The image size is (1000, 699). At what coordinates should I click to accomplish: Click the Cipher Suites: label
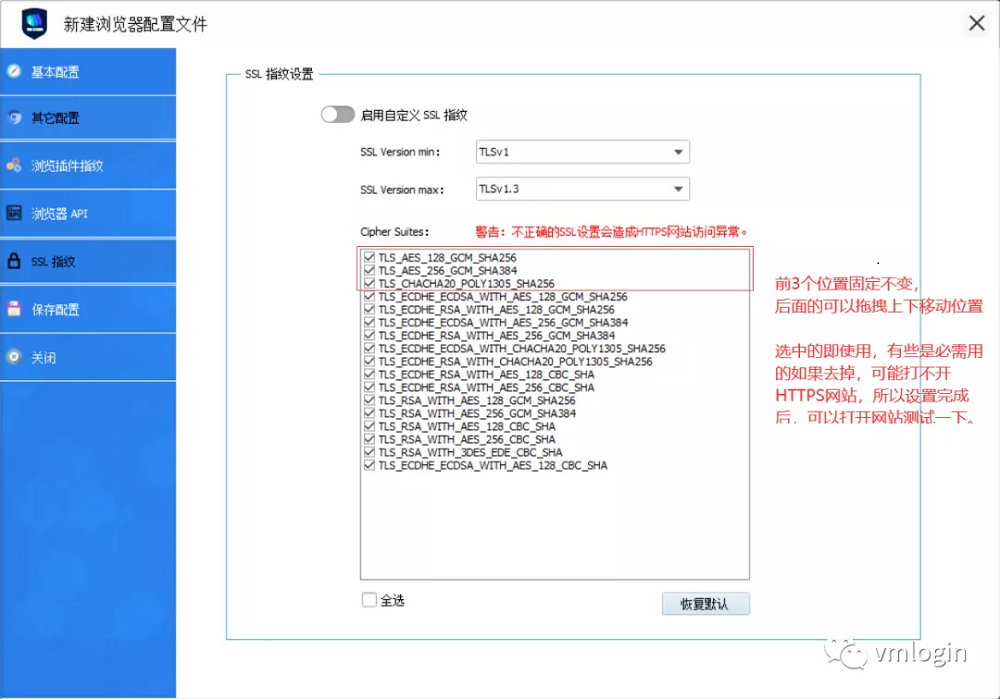pos(395,232)
